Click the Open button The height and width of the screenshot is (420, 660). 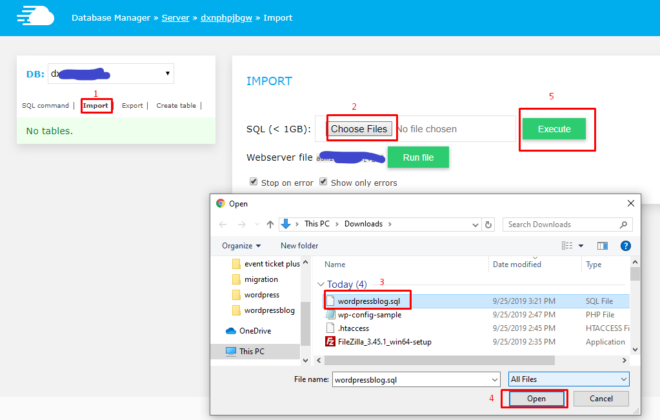point(536,399)
